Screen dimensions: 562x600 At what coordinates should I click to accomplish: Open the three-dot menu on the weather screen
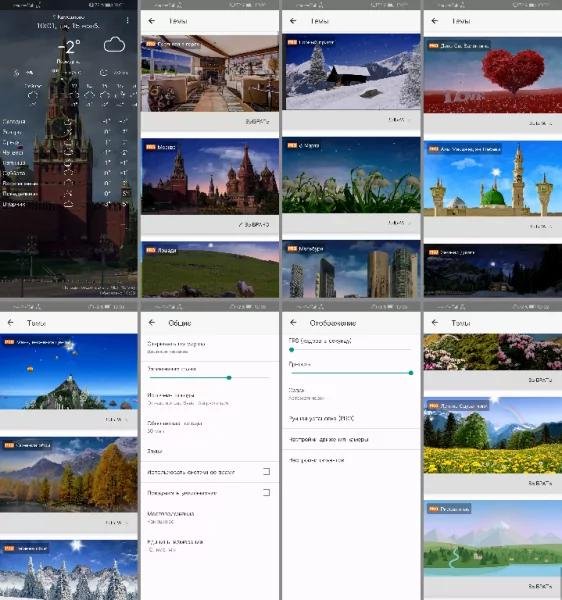click(x=127, y=20)
